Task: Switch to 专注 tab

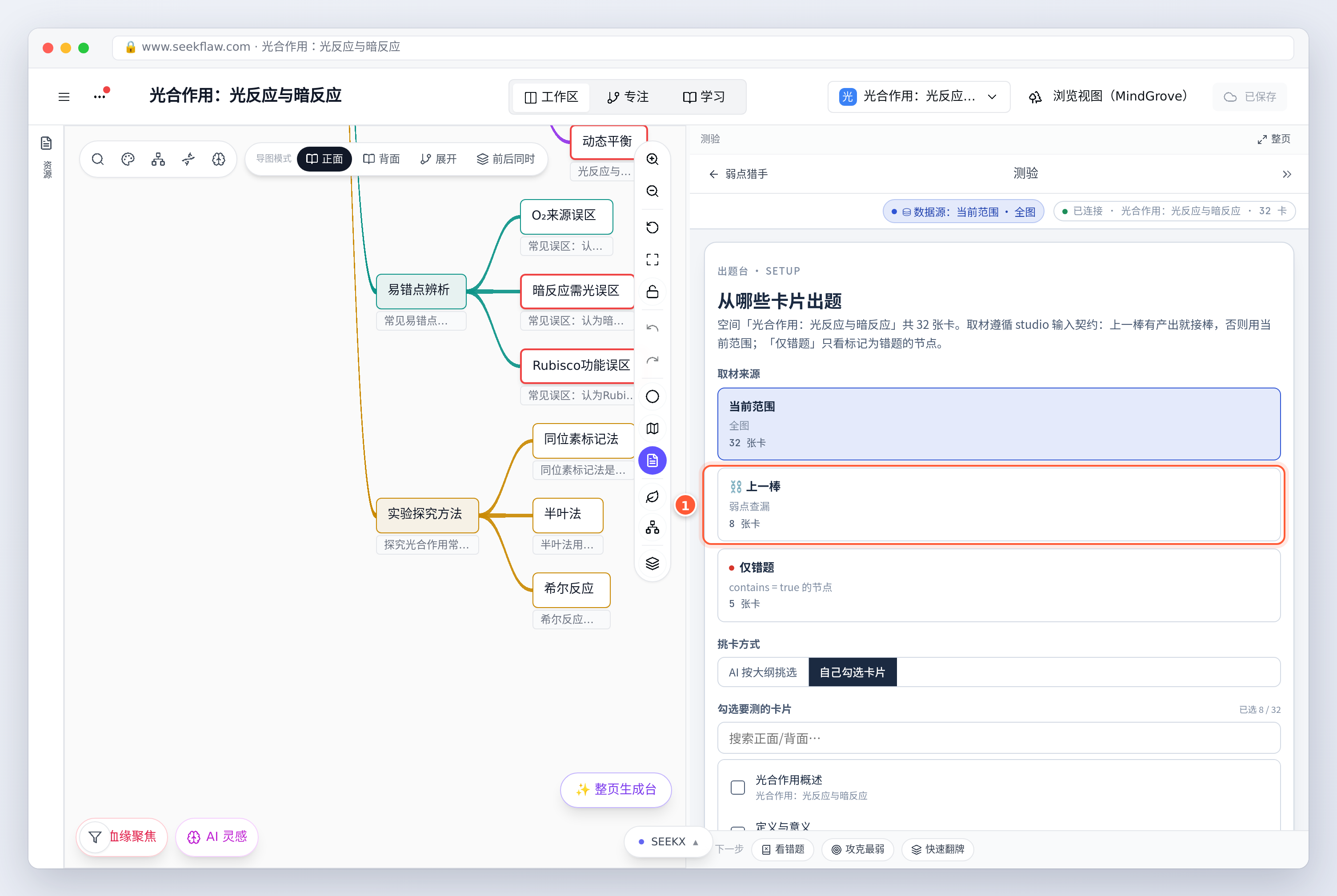Action: (627, 97)
